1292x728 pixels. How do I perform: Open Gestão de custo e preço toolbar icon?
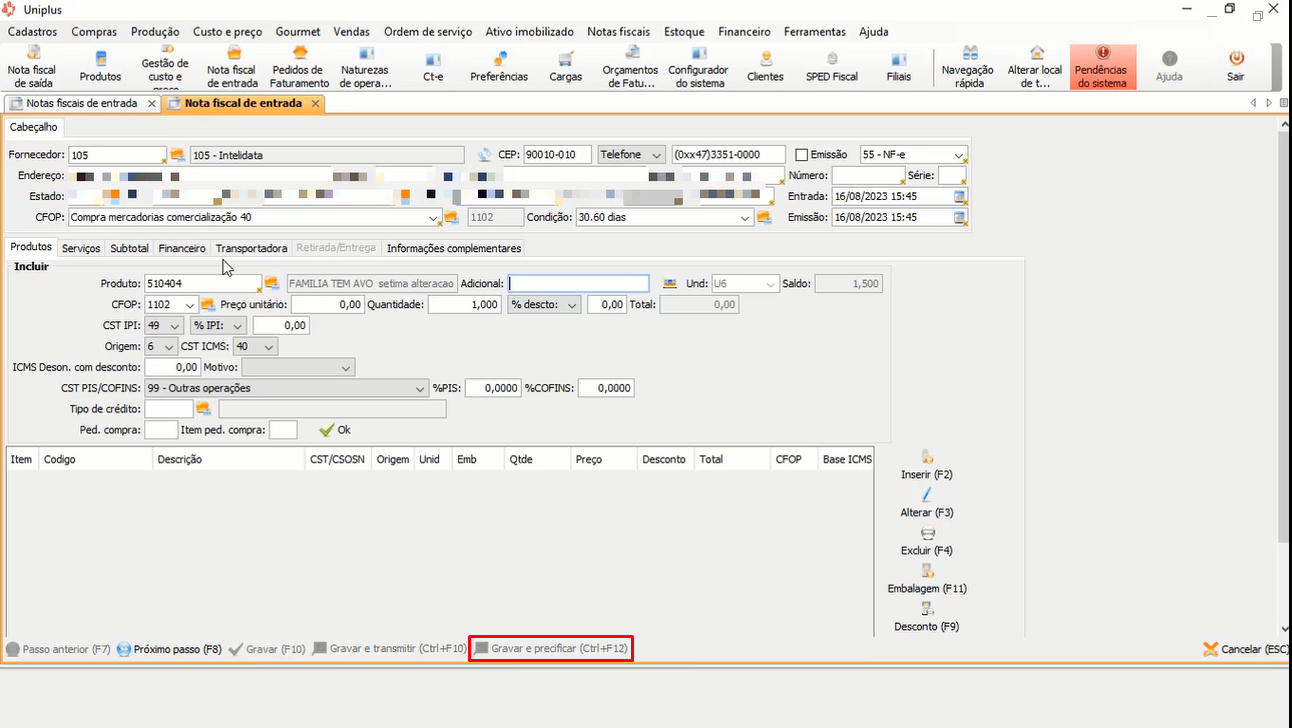click(165, 67)
